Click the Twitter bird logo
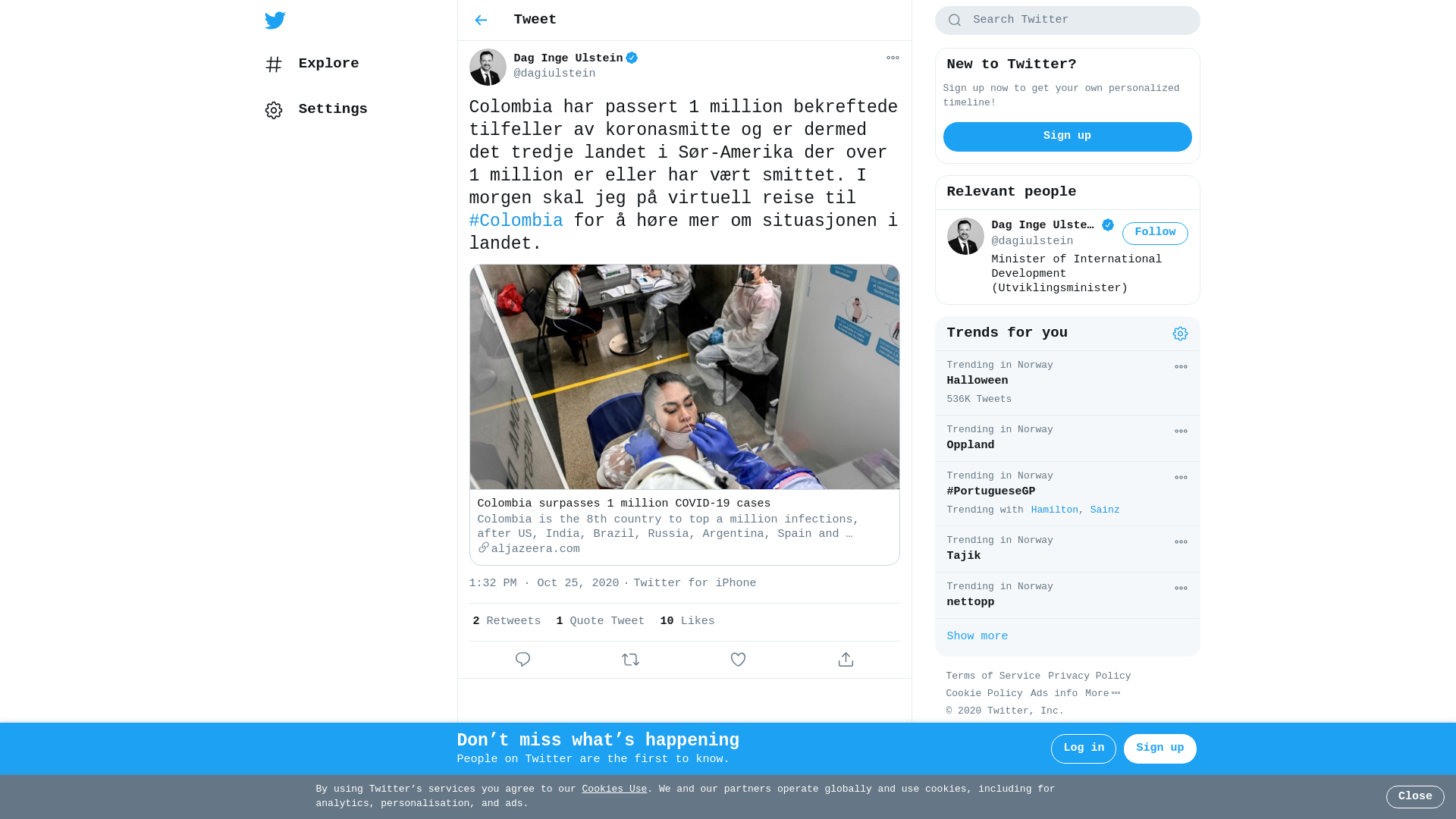The width and height of the screenshot is (1456, 819). click(x=275, y=20)
